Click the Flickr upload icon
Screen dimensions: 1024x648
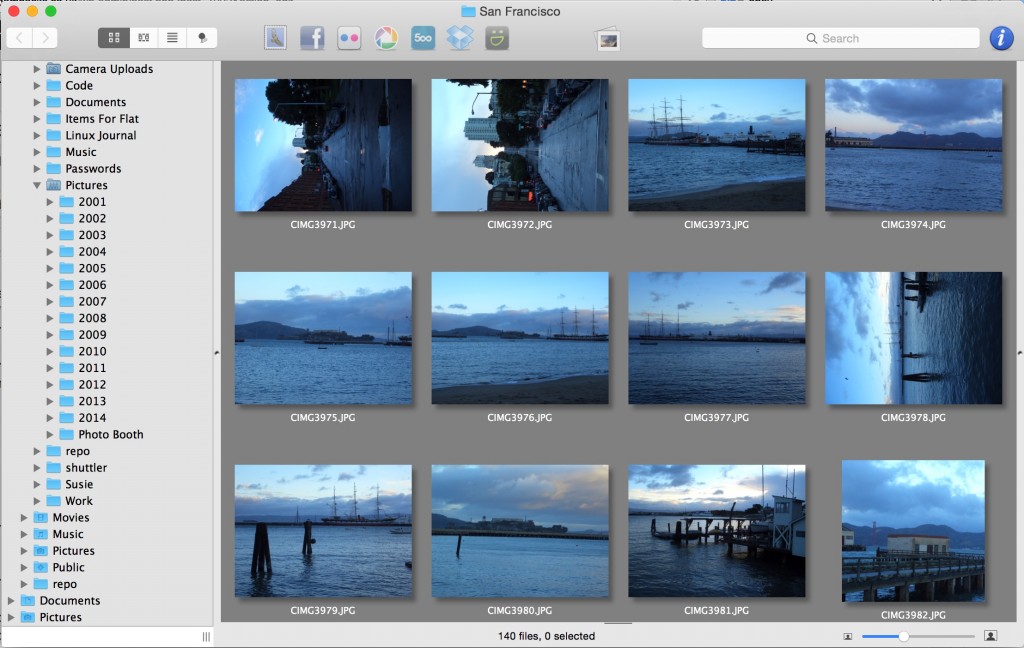click(349, 38)
